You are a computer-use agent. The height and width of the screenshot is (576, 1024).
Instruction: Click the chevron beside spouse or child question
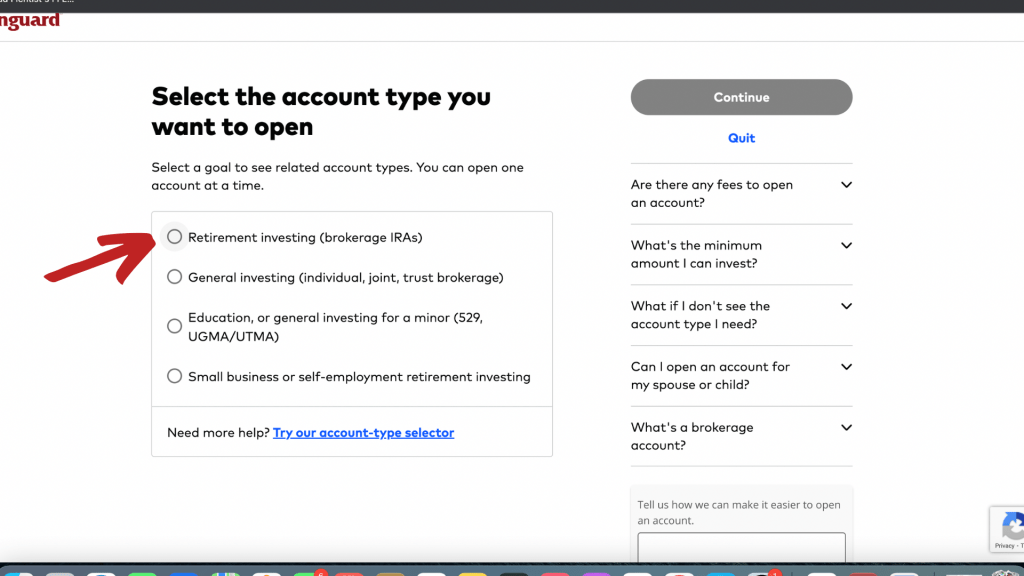[846, 367]
